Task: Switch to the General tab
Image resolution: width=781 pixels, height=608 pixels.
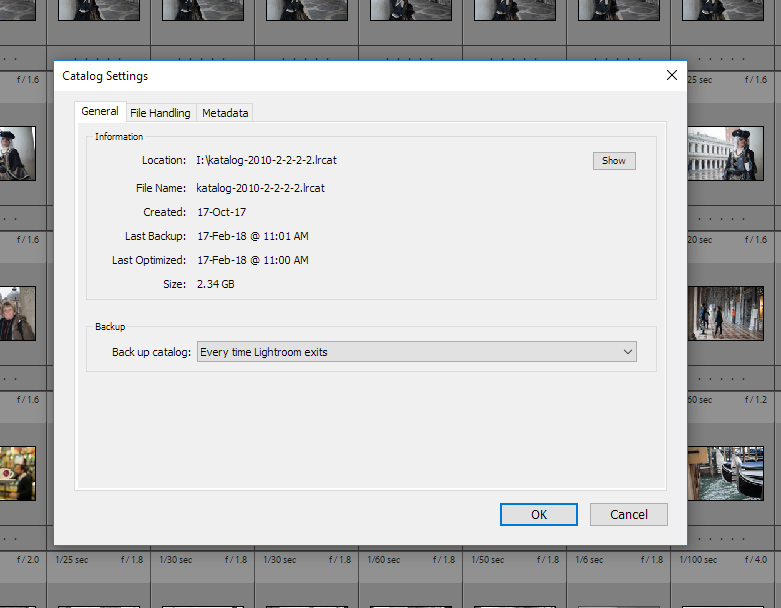Action: (x=100, y=112)
